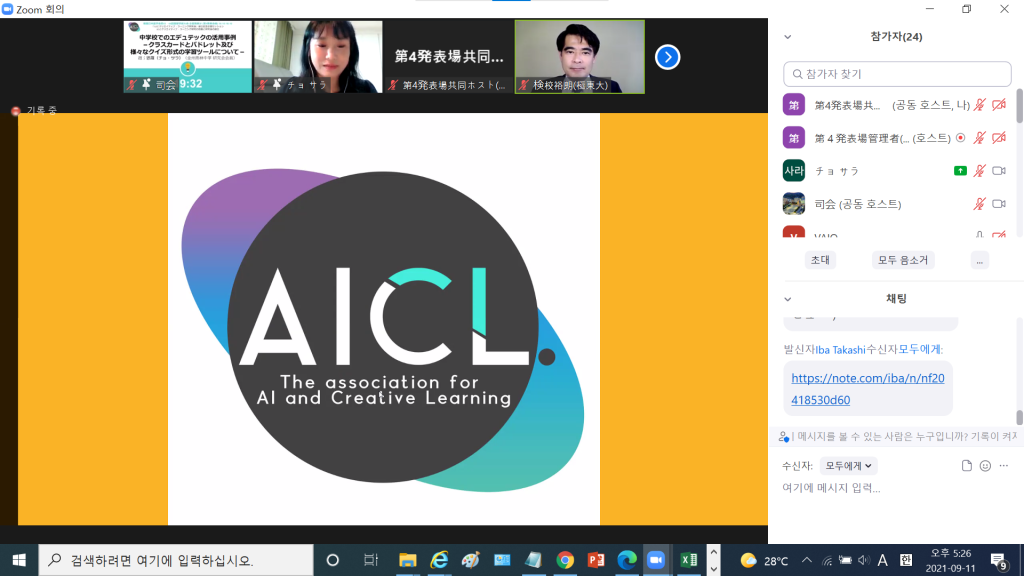Open 수신자 모두에게 recipient dropdown
Screen dimensions: 1024x576
click(x=848, y=466)
